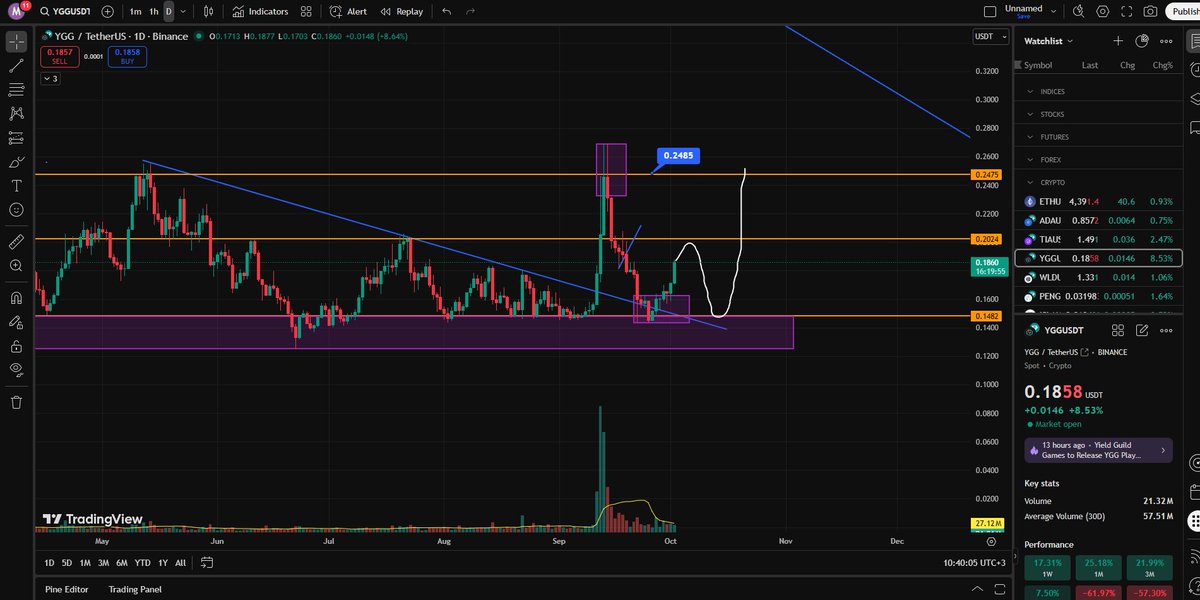Toggle stay in drawing mode
Viewport: 1200px width, 600px height.
(16, 322)
